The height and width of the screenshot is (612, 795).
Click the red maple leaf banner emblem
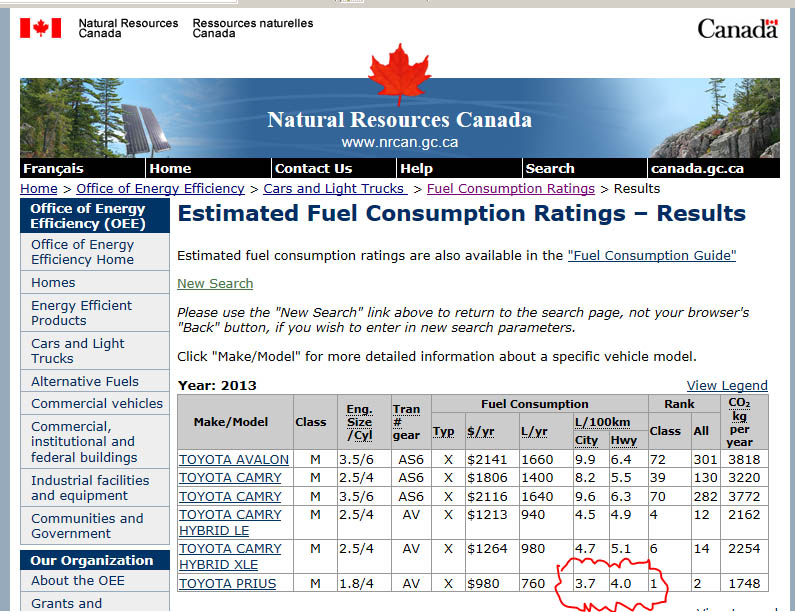(x=398, y=75)
